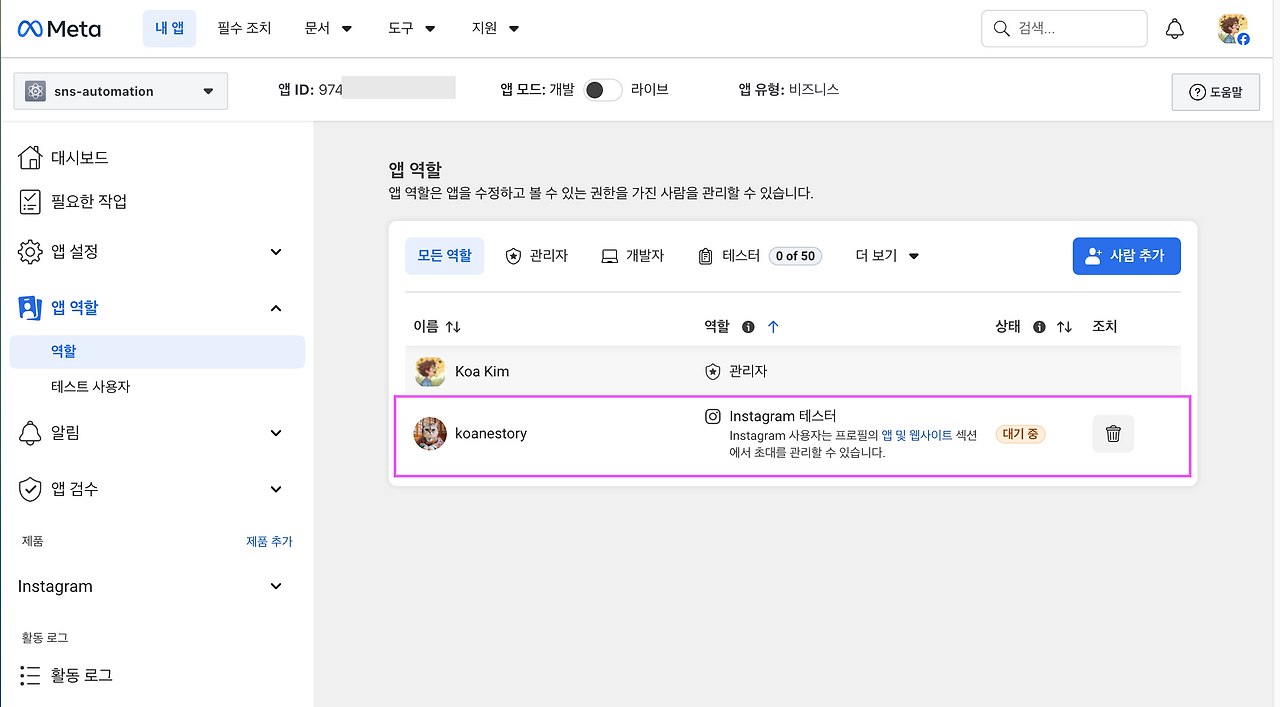Viewport: 1280px width, 707px height.
Task: Delete koanestory with the trash icon
Action: (x=1113, y=434)
